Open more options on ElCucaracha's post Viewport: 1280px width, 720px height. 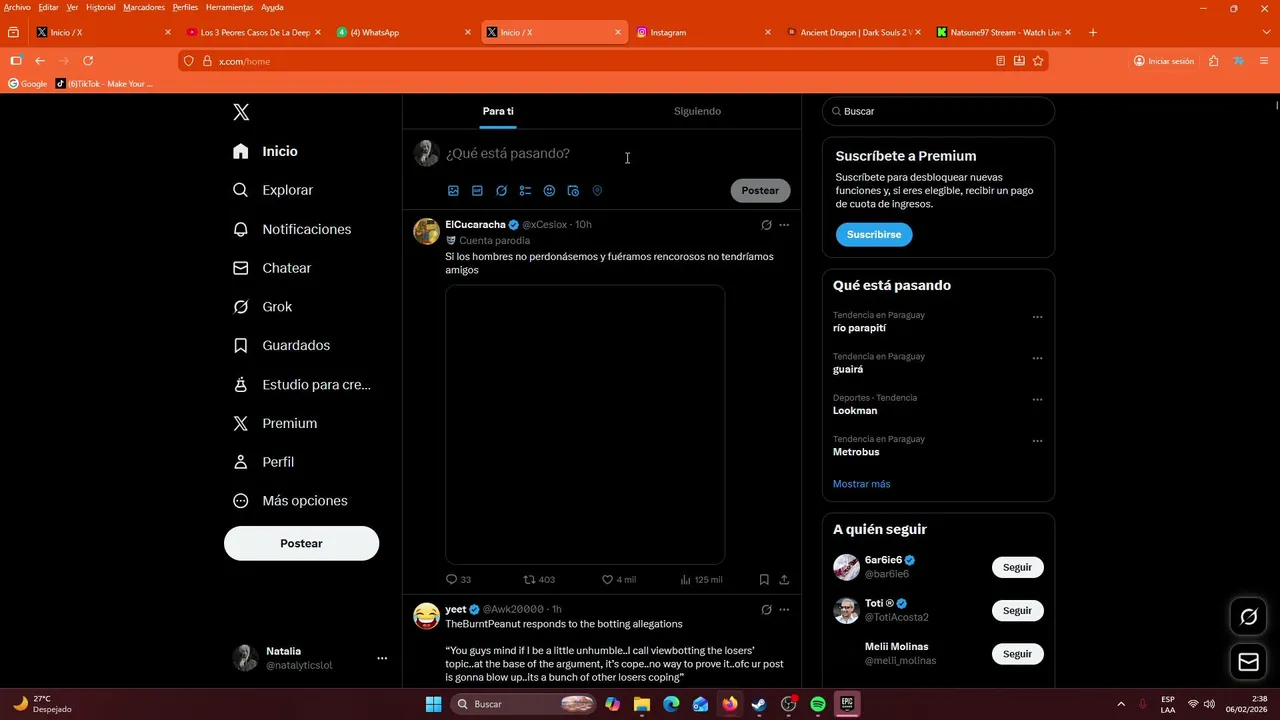click(x=784, y=225)
